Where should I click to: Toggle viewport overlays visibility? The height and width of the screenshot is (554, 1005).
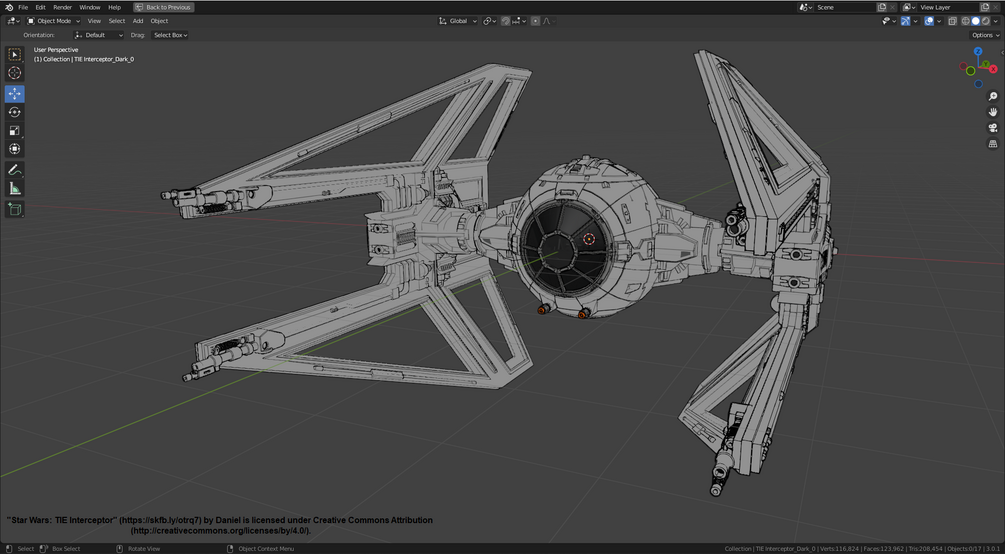pos(929,21)
